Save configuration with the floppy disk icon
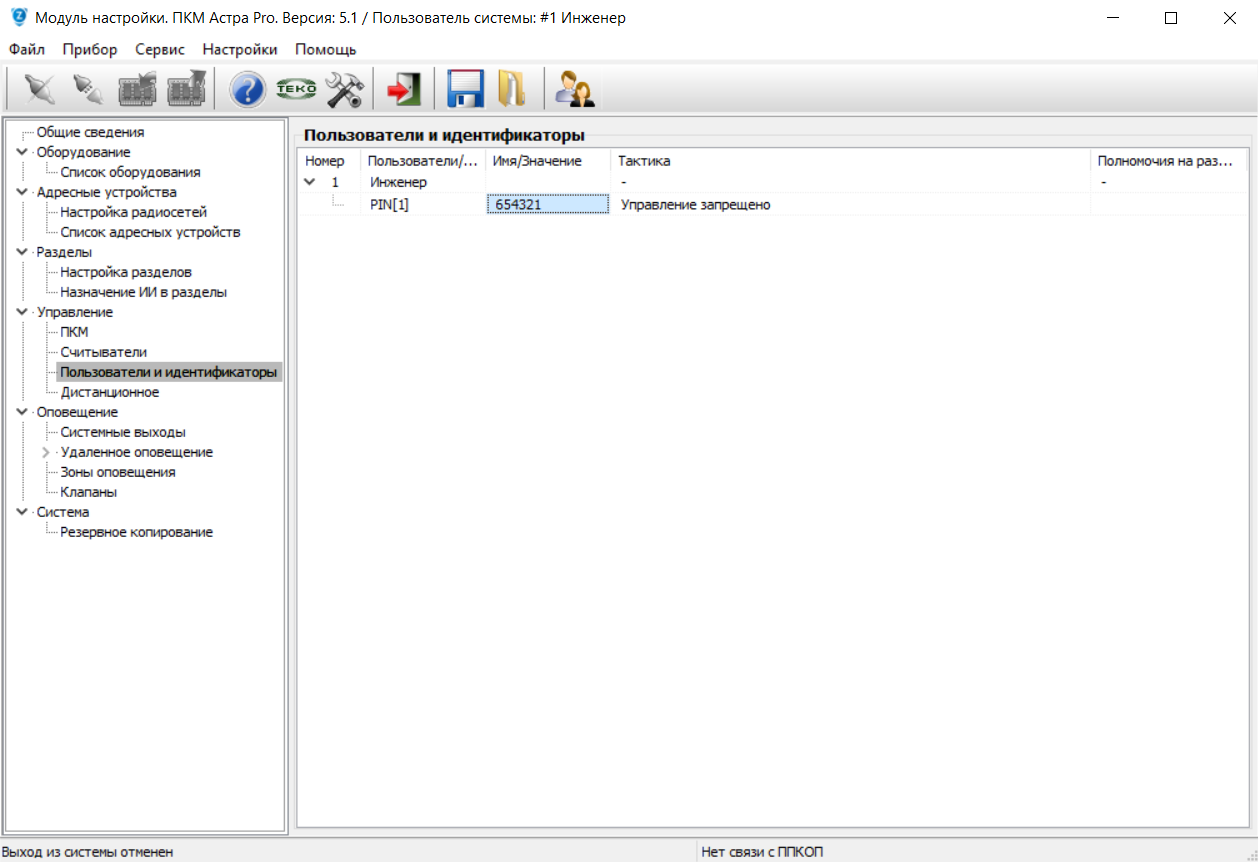Screen dimensions: 1258x862 pos(465,90)
